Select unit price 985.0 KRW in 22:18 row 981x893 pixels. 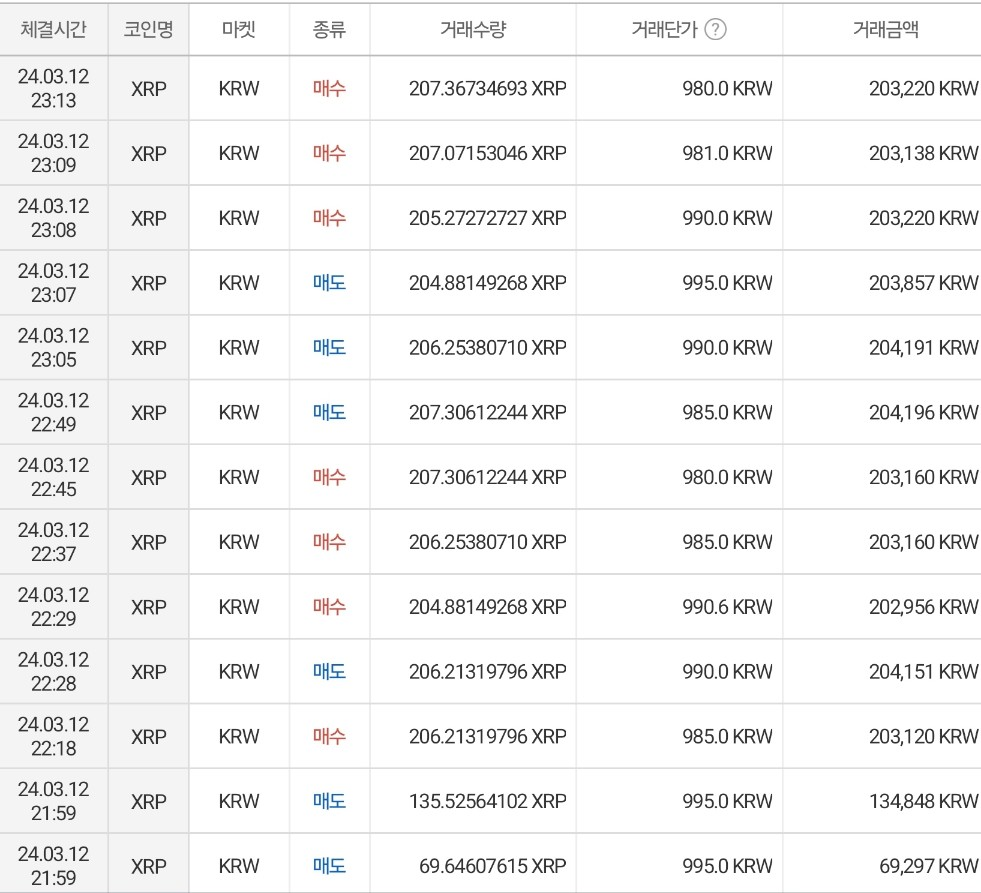point(727,736)
